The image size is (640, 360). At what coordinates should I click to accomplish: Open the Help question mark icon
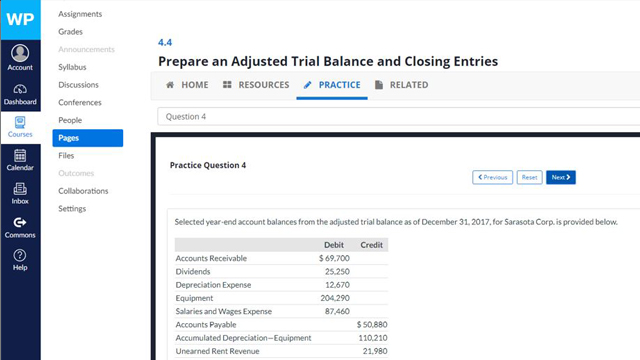click(20, 256)
